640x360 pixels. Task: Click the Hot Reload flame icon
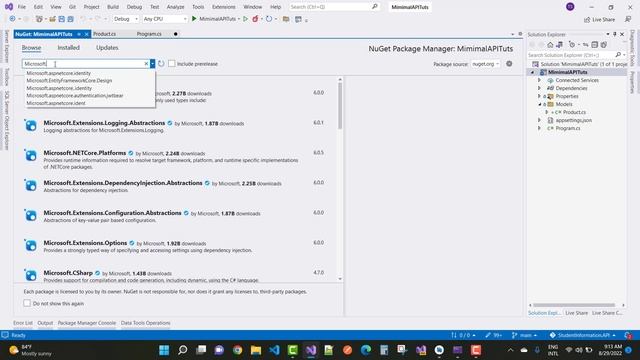coord(255,19)
